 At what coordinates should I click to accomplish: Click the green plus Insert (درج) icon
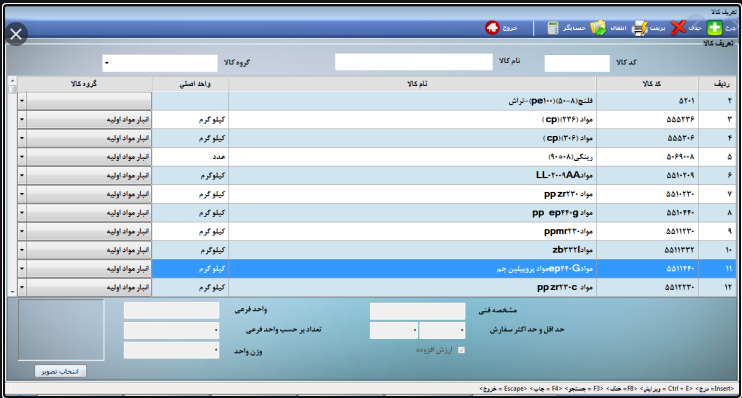[x=715, y=28]
